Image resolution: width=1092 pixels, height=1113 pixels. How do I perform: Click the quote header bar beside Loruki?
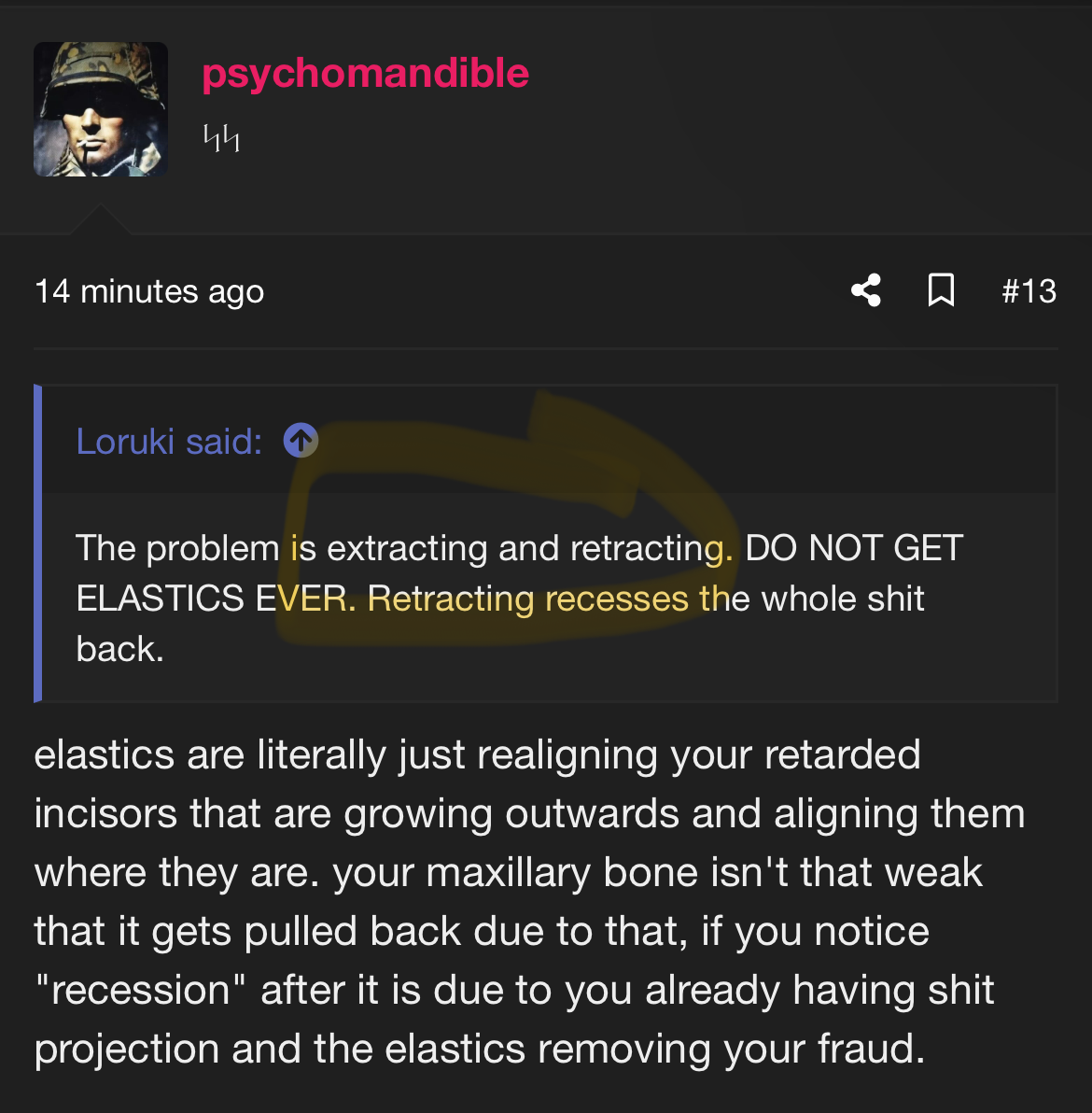[549, 440]
